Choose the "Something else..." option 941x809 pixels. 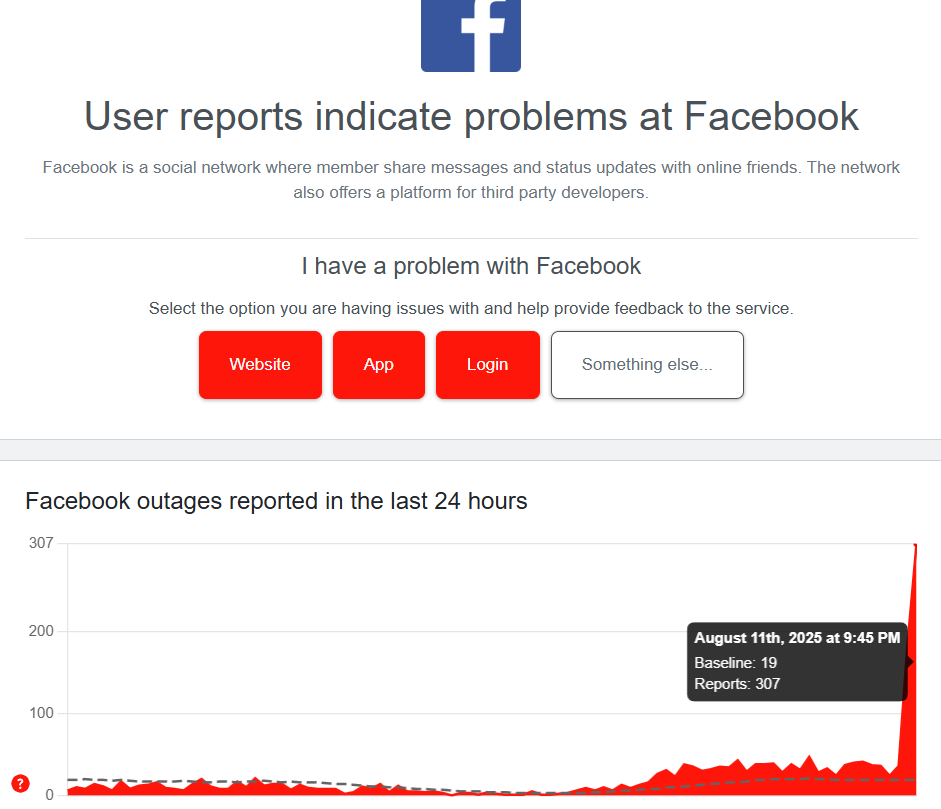pos(647,365)
